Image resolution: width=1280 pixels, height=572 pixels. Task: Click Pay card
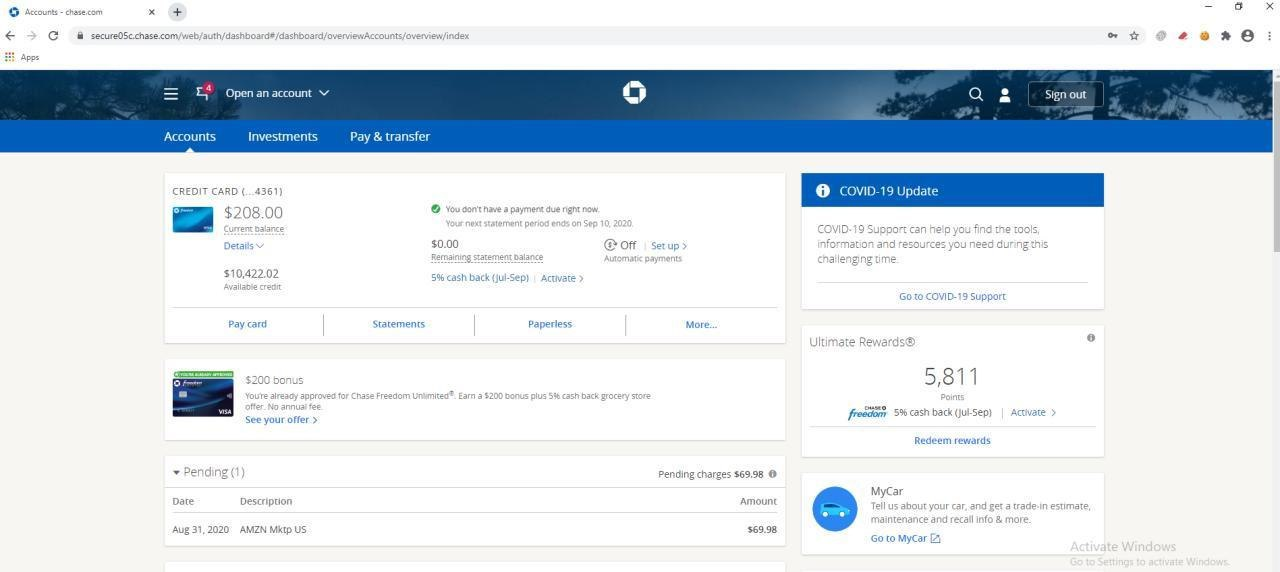247,324
